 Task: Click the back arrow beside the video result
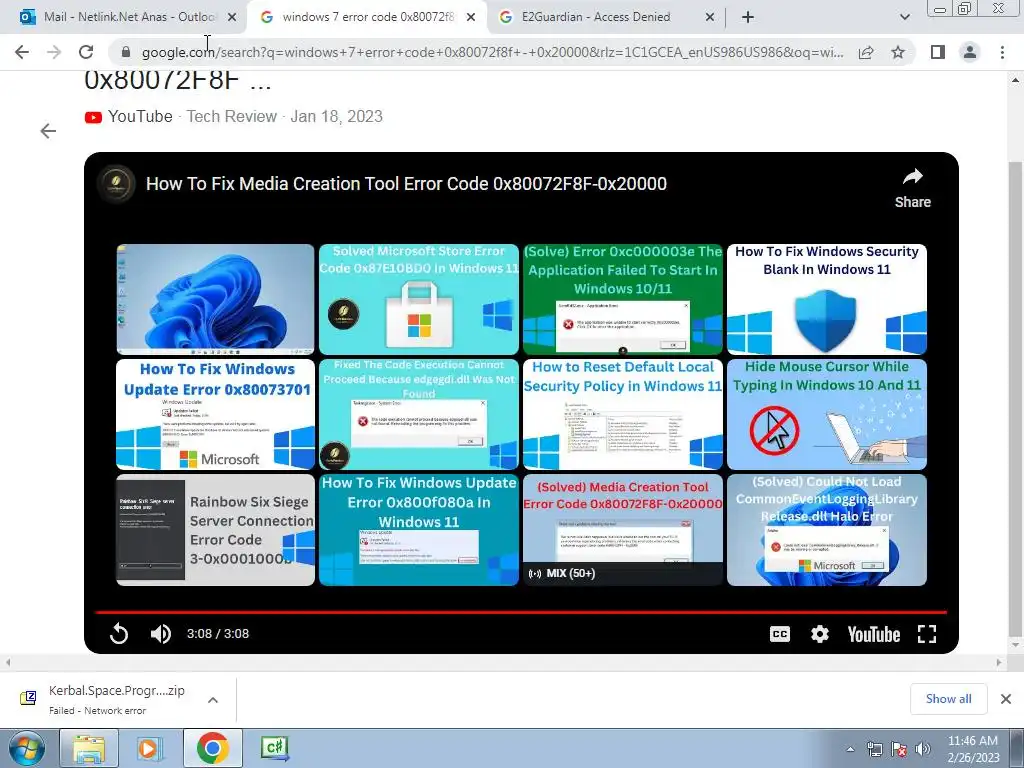(x=48, y=131)
